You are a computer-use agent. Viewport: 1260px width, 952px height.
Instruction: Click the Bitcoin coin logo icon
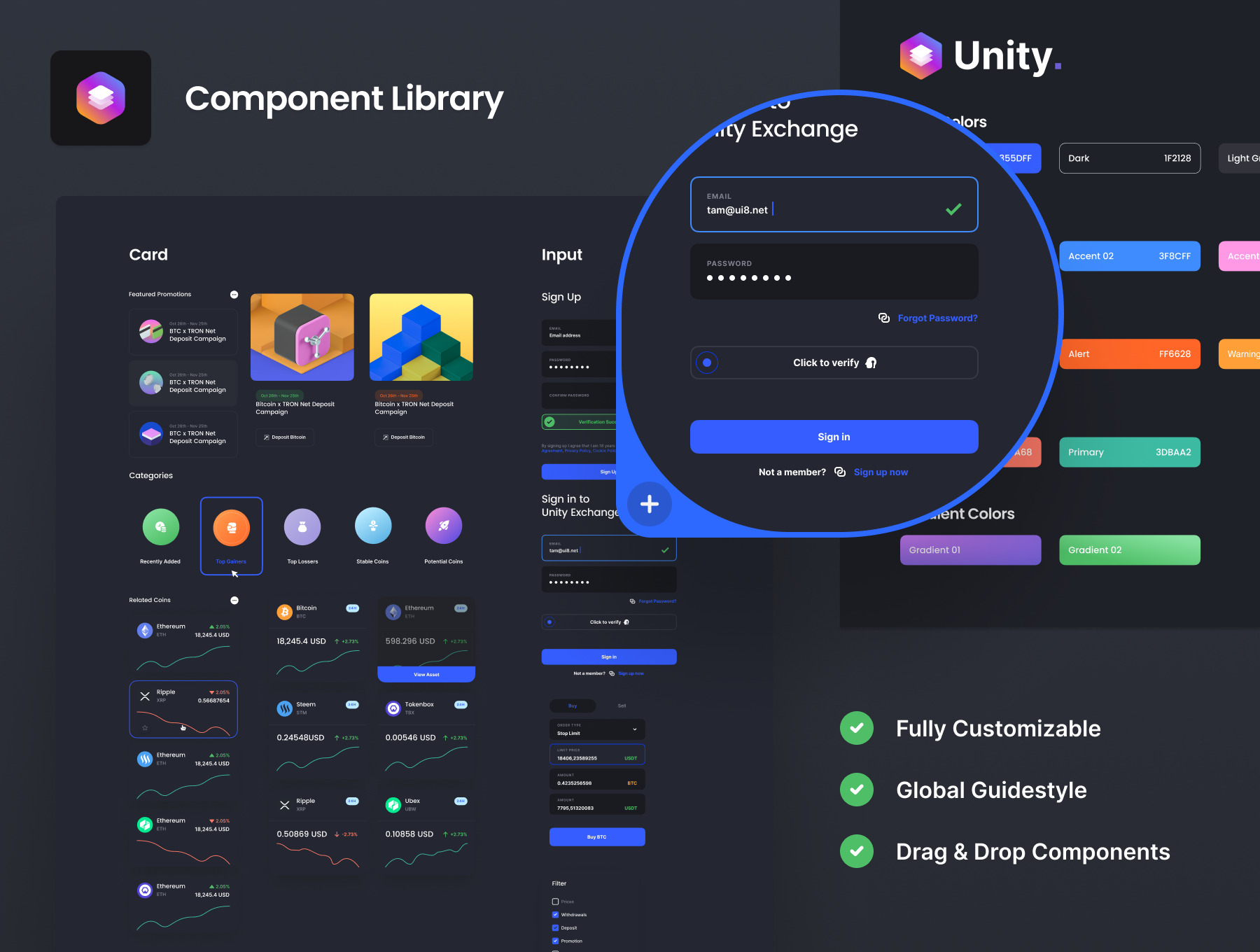click(x=284, y=612)
